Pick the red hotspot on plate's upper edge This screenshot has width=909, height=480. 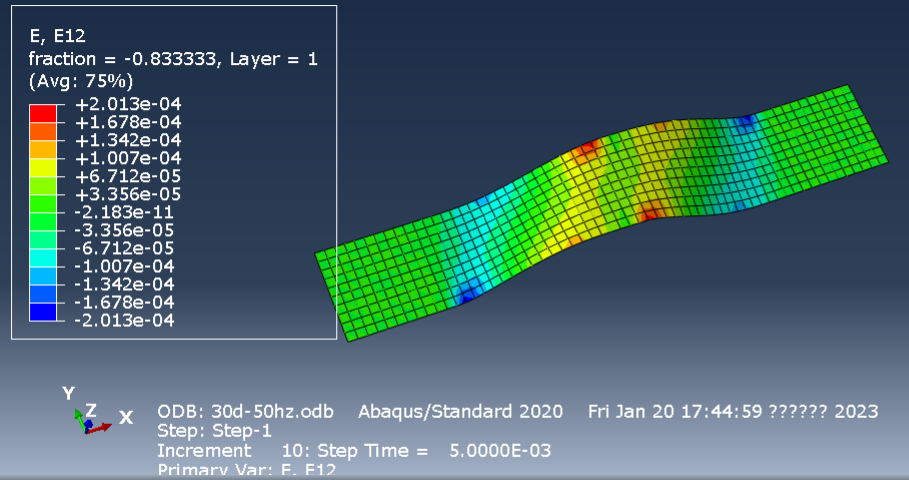[583, 152]
